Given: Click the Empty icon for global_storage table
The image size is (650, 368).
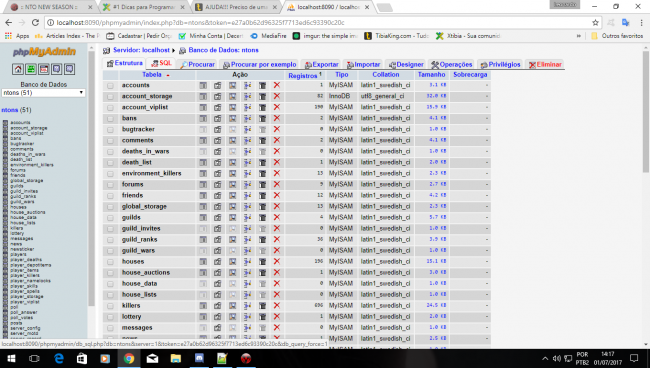Looking at the screenshot, I should (x=262, y=206).
